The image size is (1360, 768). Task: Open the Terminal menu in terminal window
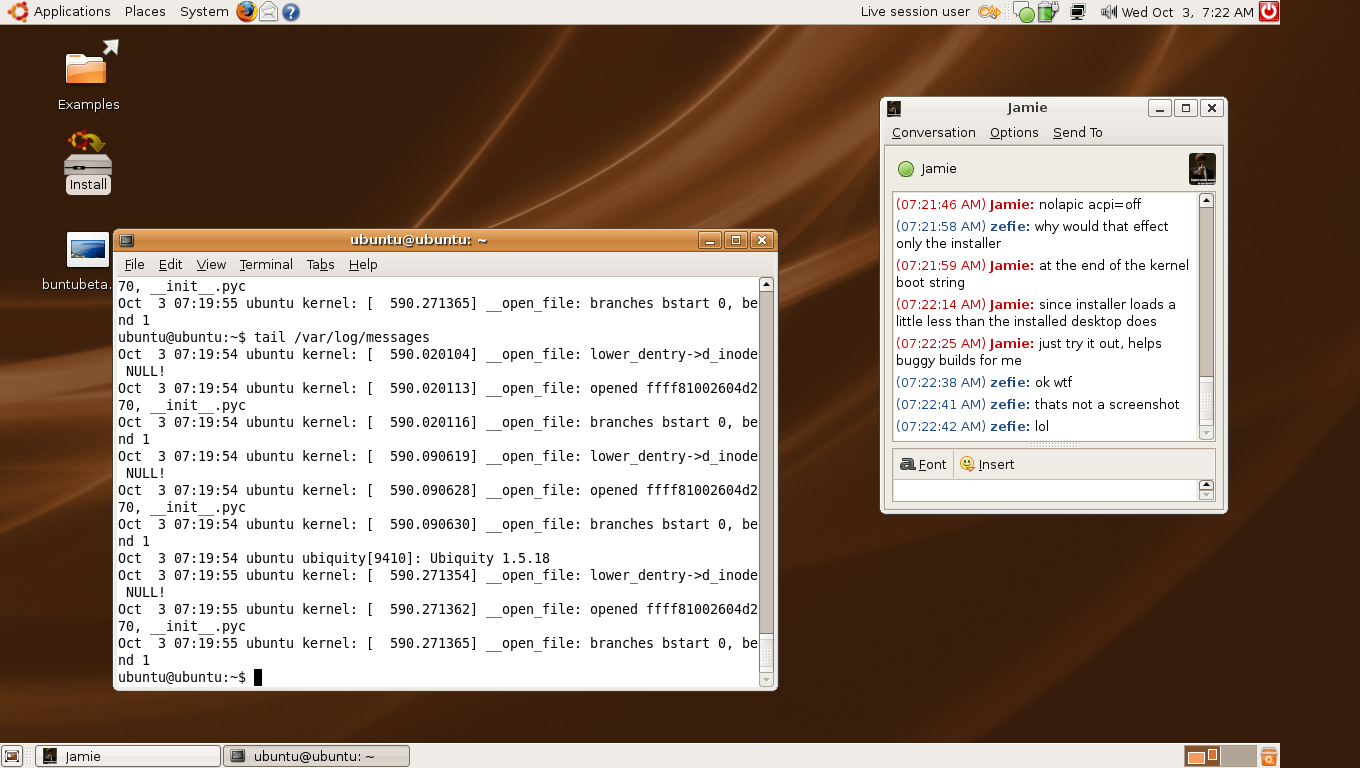(x=266, y=264)
